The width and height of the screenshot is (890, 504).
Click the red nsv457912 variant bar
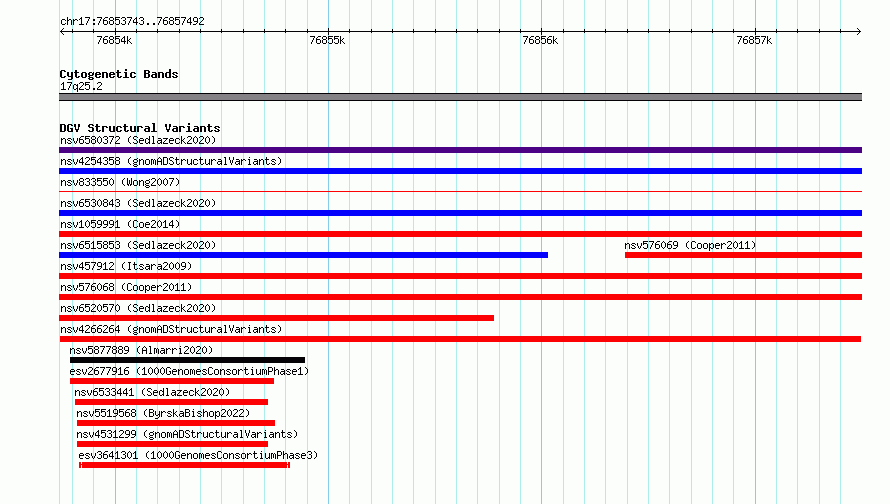point(460,276)
